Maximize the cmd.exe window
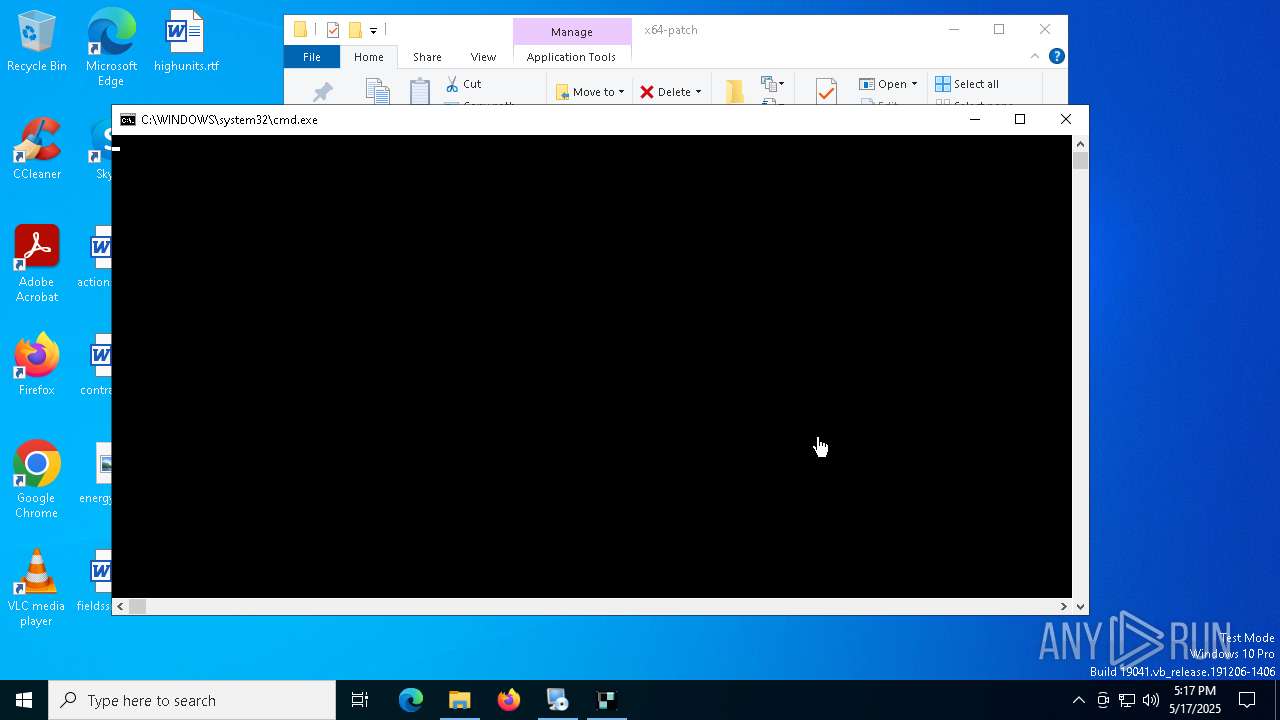This screenshot has width=1280, height=720. (1020, 120)
